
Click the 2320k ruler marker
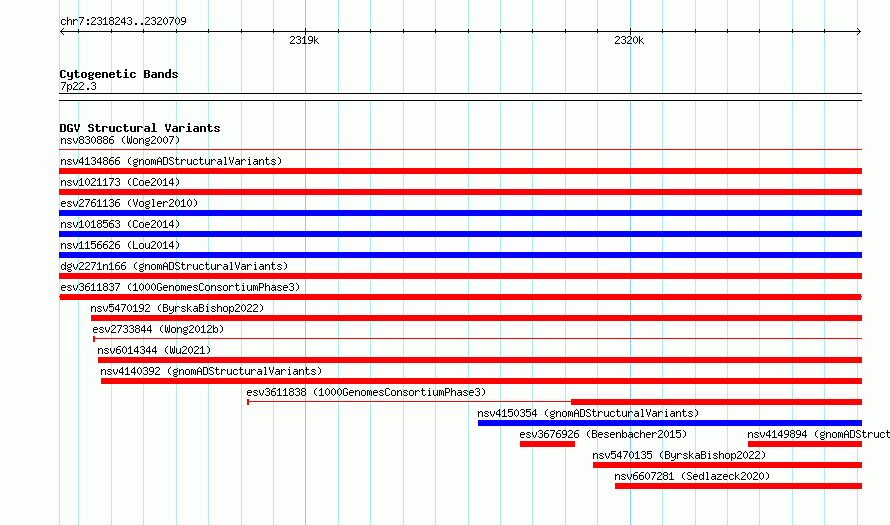629,40
